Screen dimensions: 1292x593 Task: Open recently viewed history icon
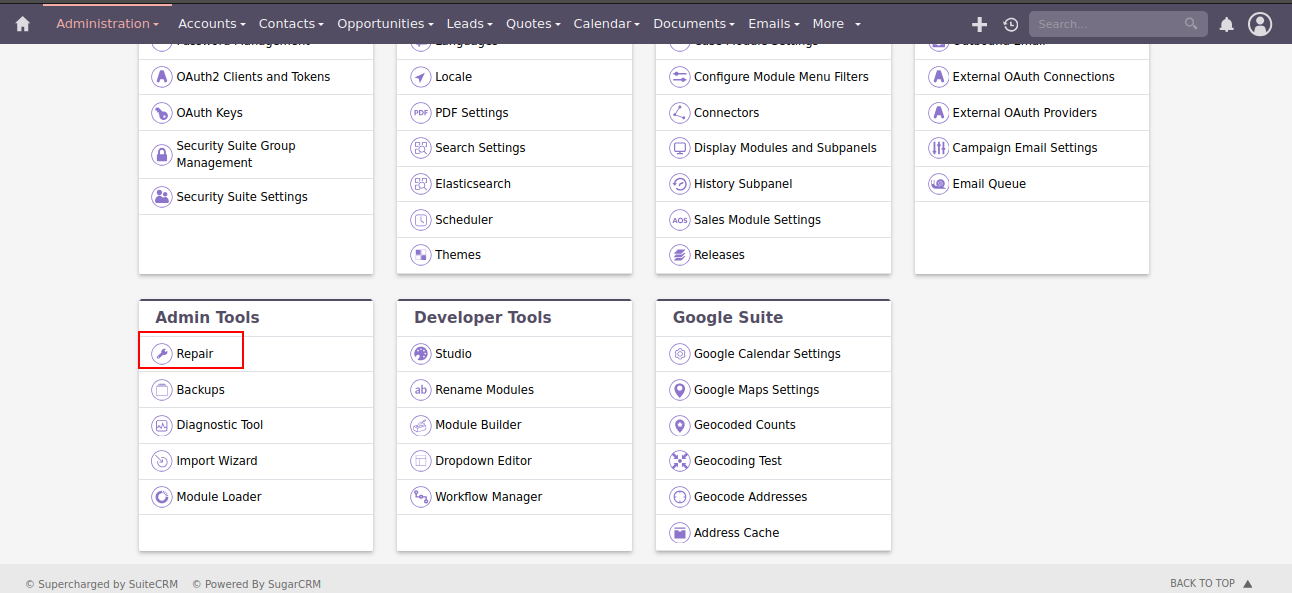point(1011,24)
